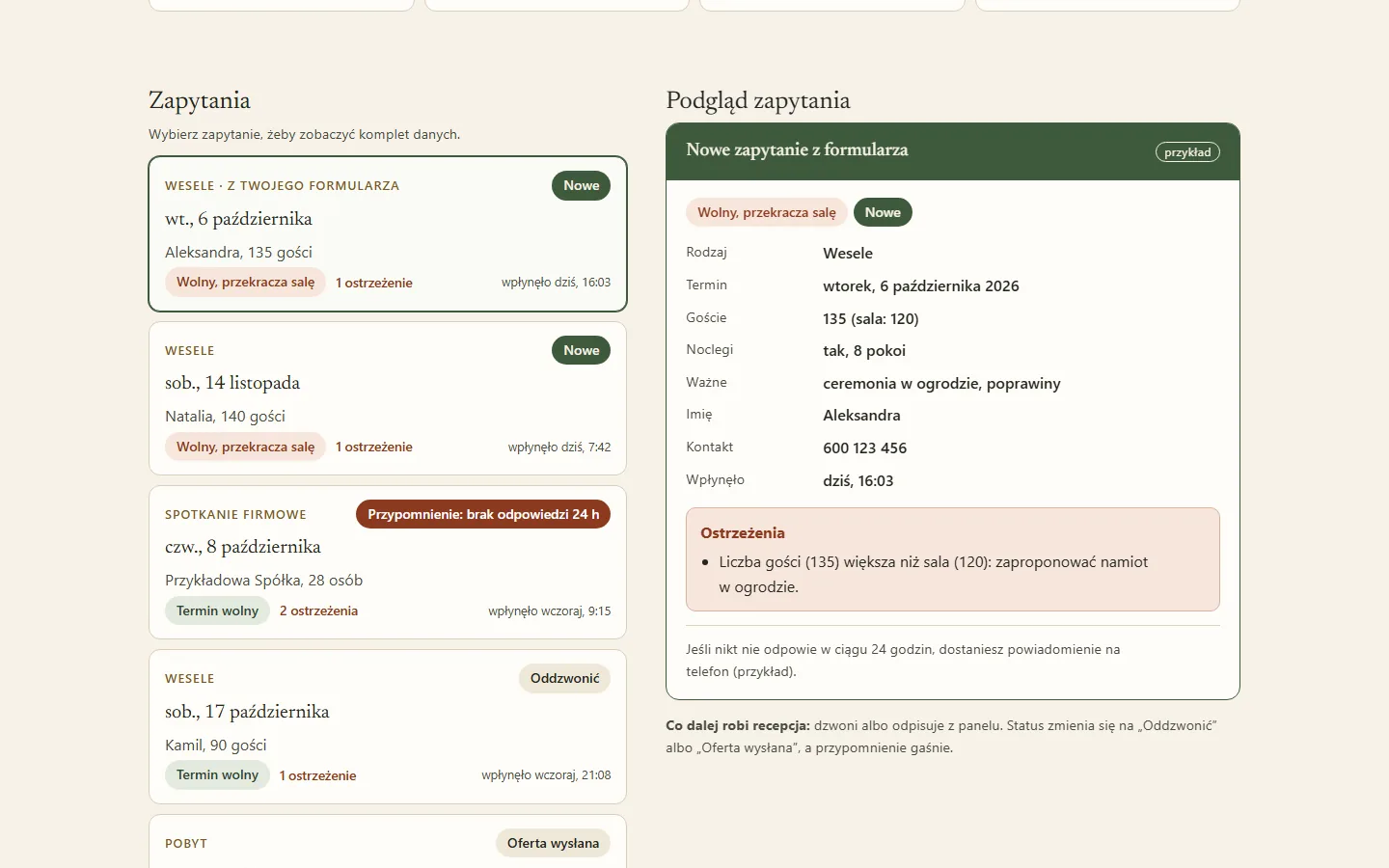The height and width of the screenshot is (868, 1389).
Task: Click "wpłynęło dziś, 7:42" timestamp
Action: (x=559, y=447)
